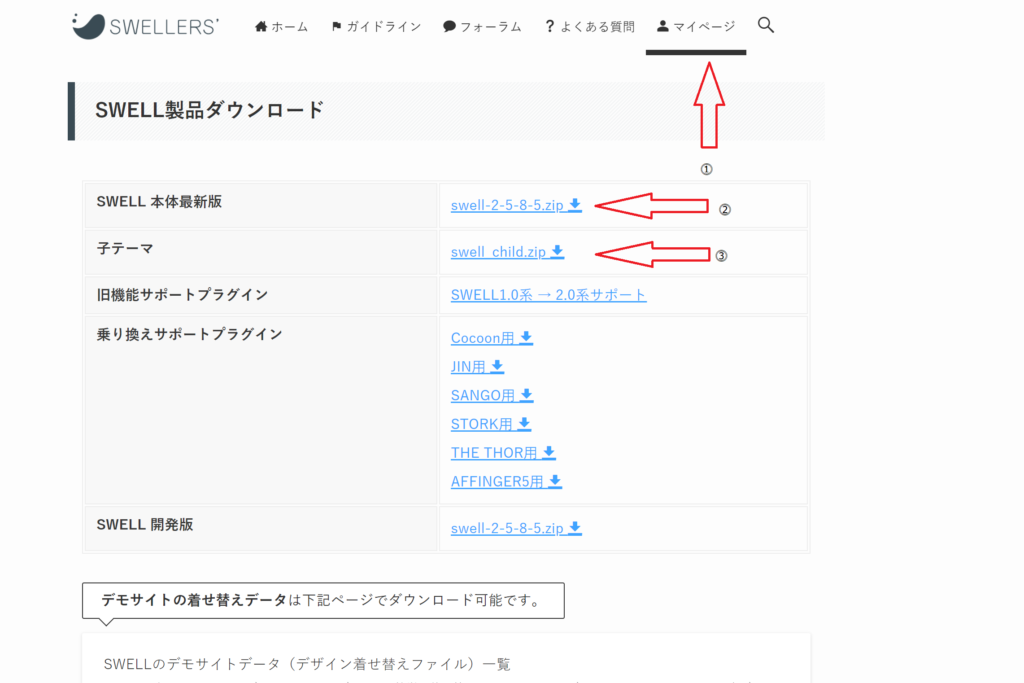Click the SWELL 開発版 row label

(x=145, y=524)
